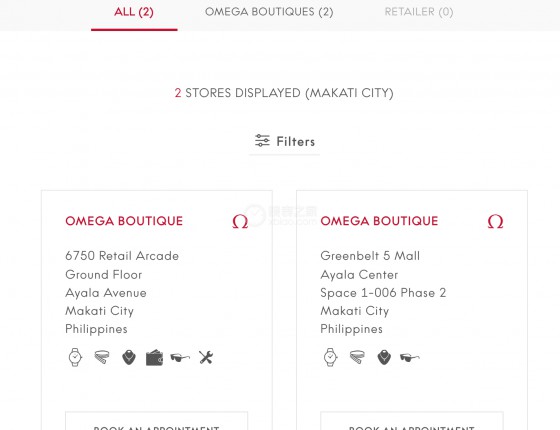This screenshot has width=560, height=430.
Task: Click Omega logo on 6750 Retail Arcade card
Action: click(x=240, y=221)
